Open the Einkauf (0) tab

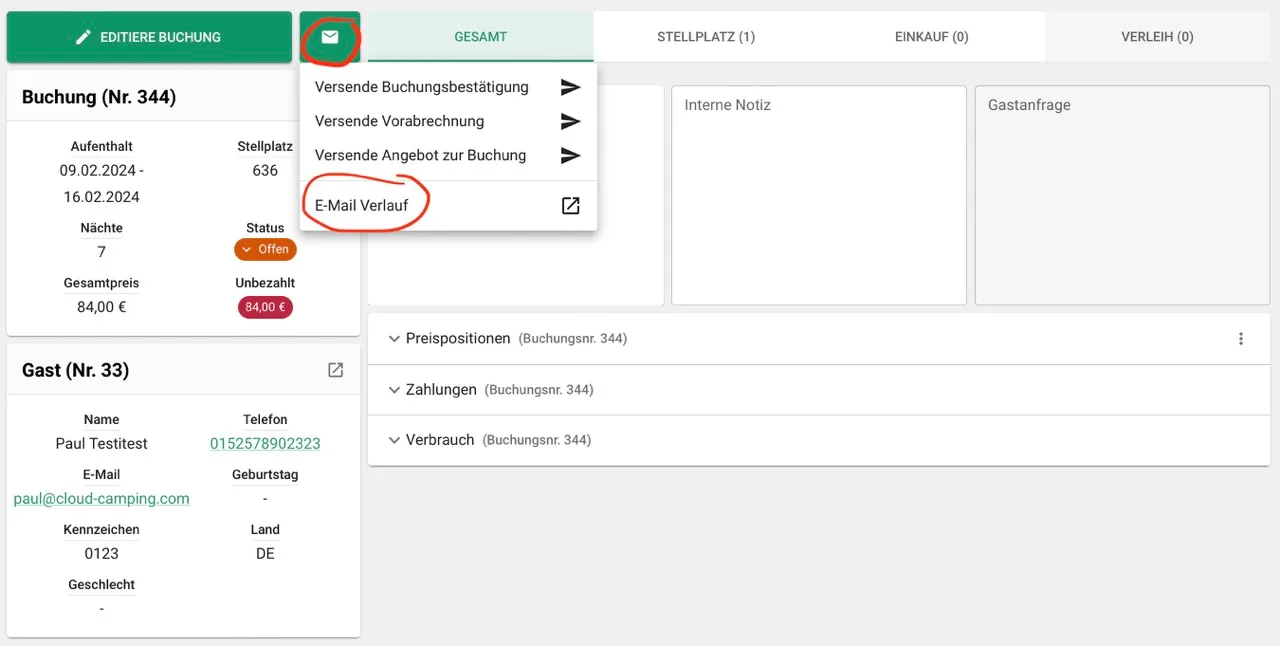[932, 37]
